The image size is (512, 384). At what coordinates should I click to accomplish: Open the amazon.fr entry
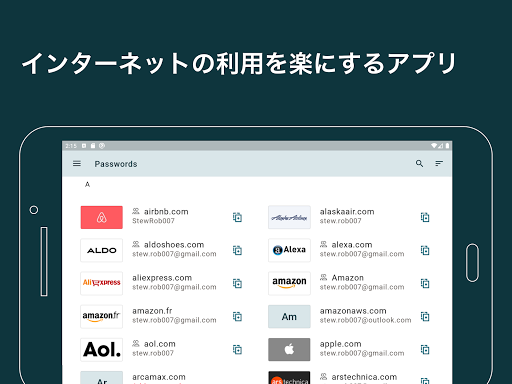pyautogui.click(x=152, y=311)
